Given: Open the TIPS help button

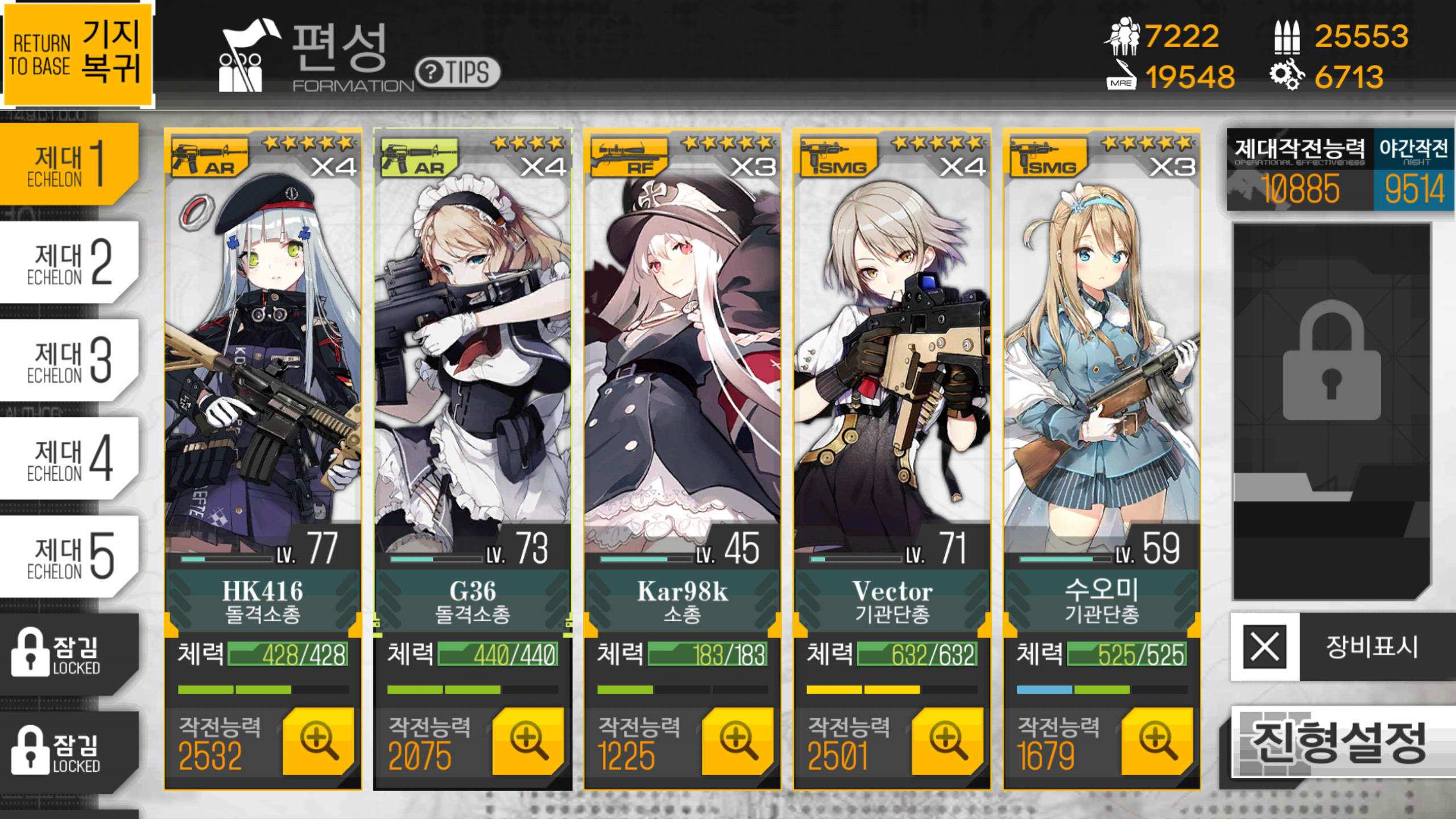Looking at the screenshot, I should [x=458, y=72].
